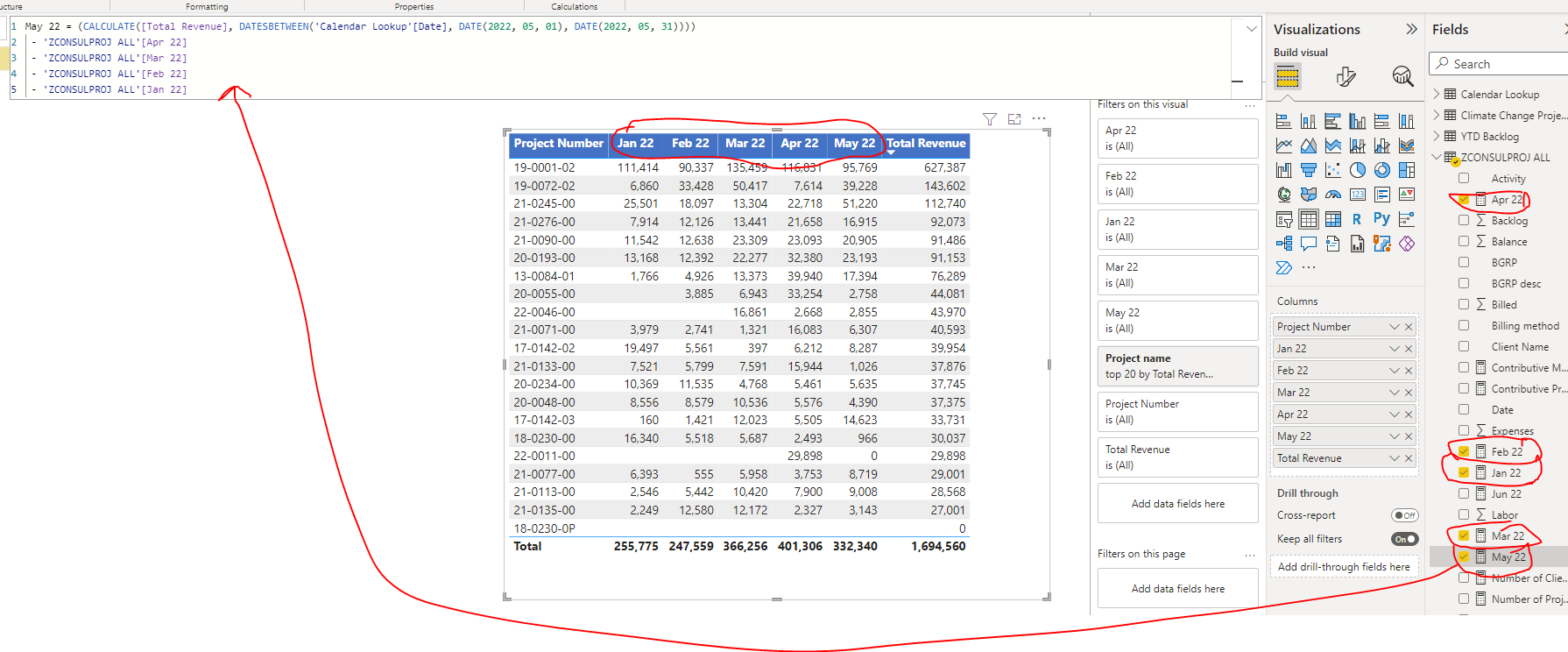
Task: Open the Project name top 20 filter card
Action: click(1177, 366)
